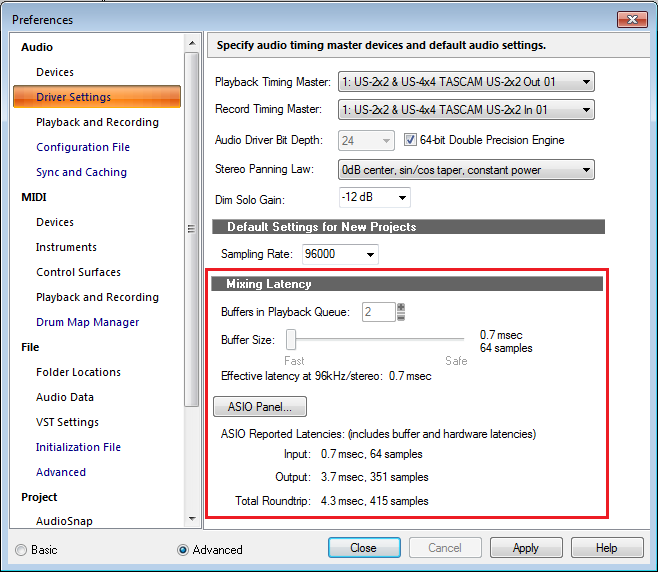Open Instruments under MIDI
The height and width of the screenshot is (572, 658).
66,247
